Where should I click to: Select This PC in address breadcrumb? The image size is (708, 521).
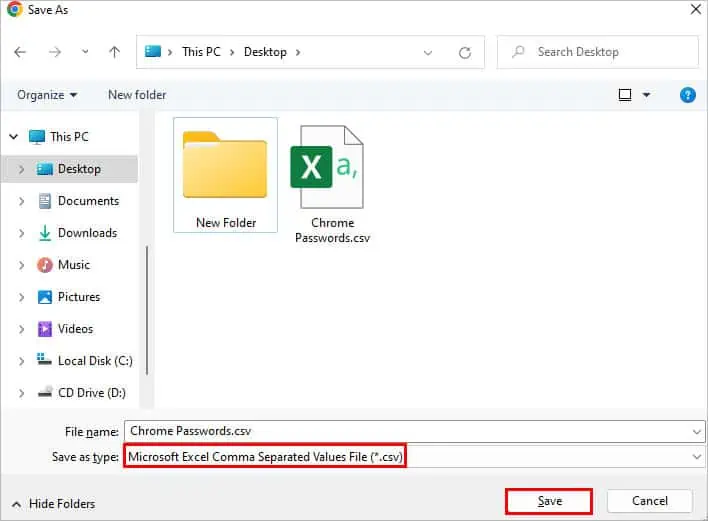coord(201,52)
